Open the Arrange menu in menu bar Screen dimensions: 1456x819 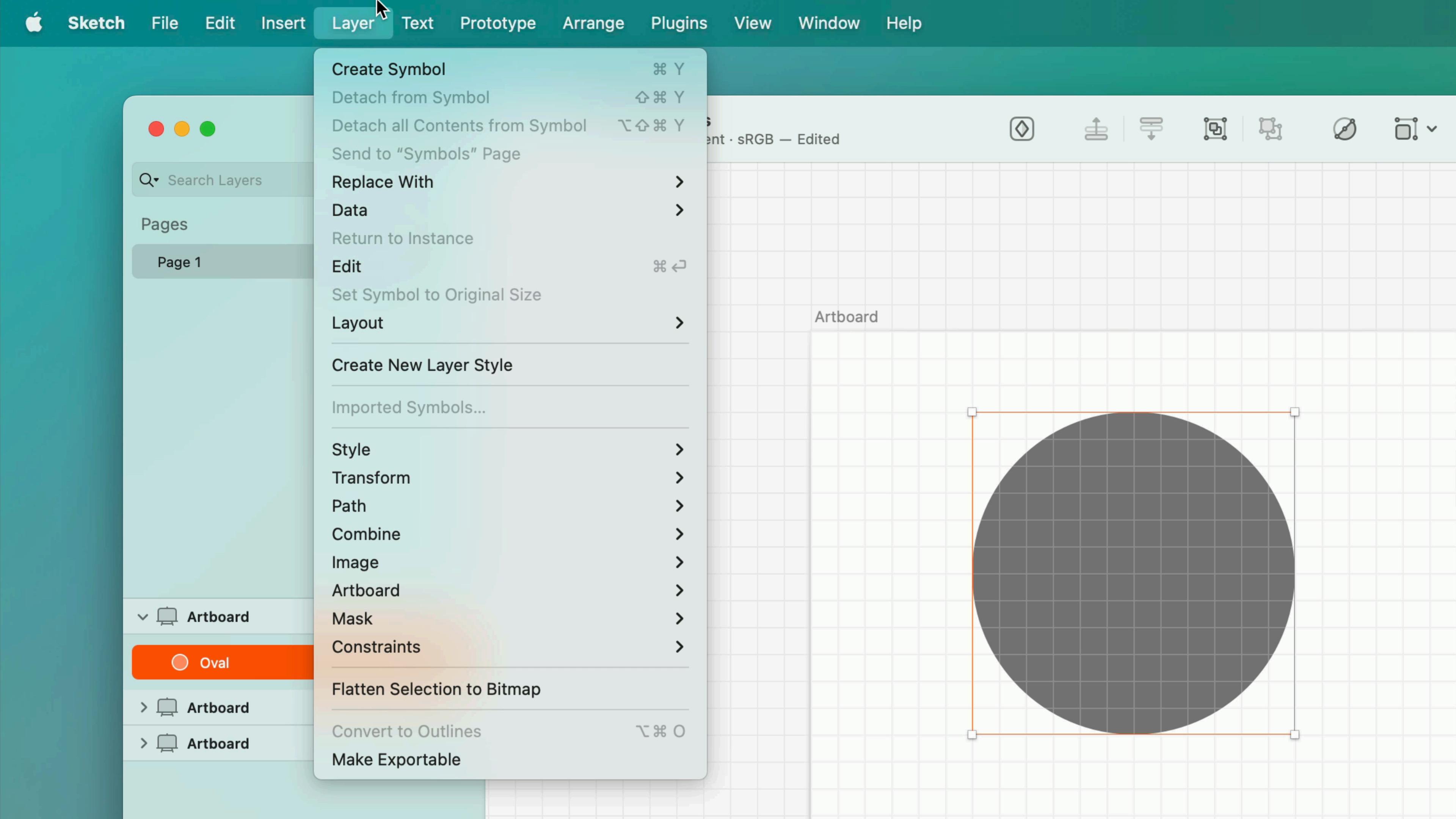(x=593, y=23)
